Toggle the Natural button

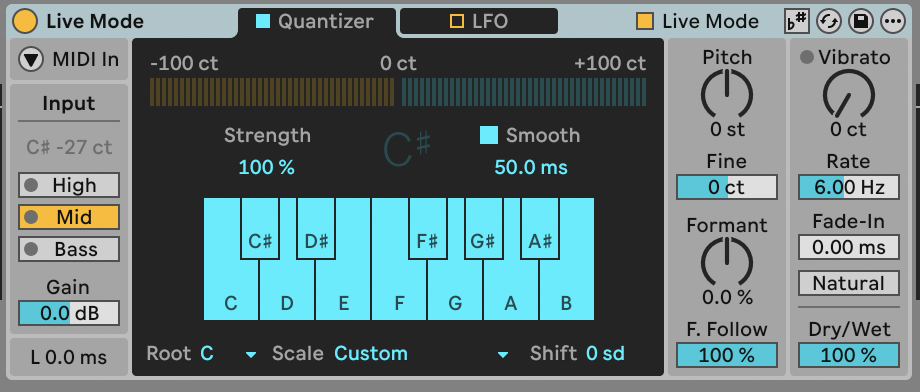pyautogui.click(x=848, y=283)
